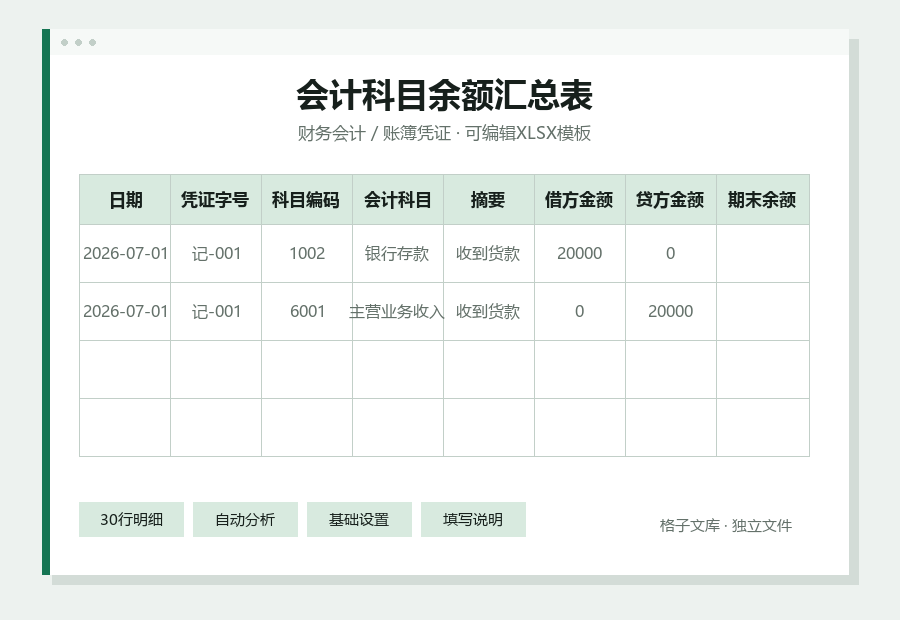Click 记-001 in the 1002 row
The image size is (900, 620).
[216, 254]
